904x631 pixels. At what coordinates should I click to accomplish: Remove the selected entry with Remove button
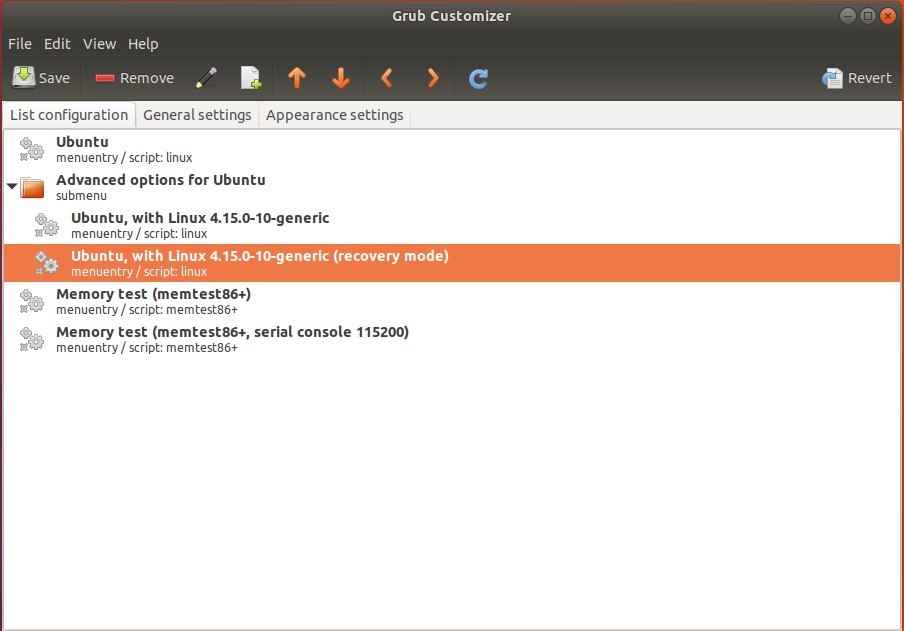coord(134,78)
